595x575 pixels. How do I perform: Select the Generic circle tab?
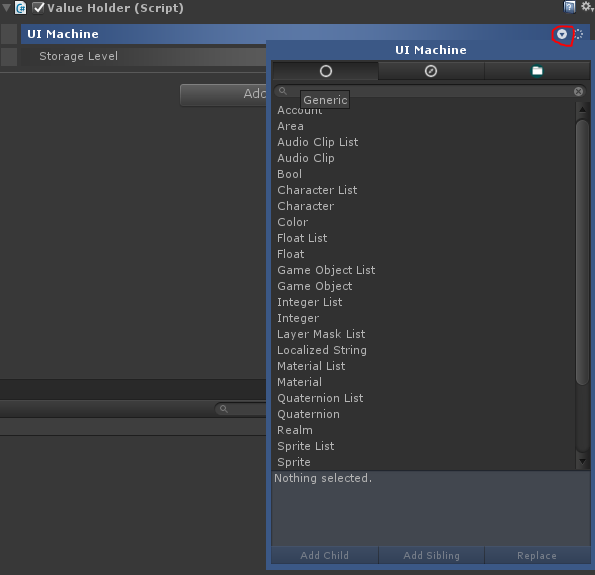(326, 71)
